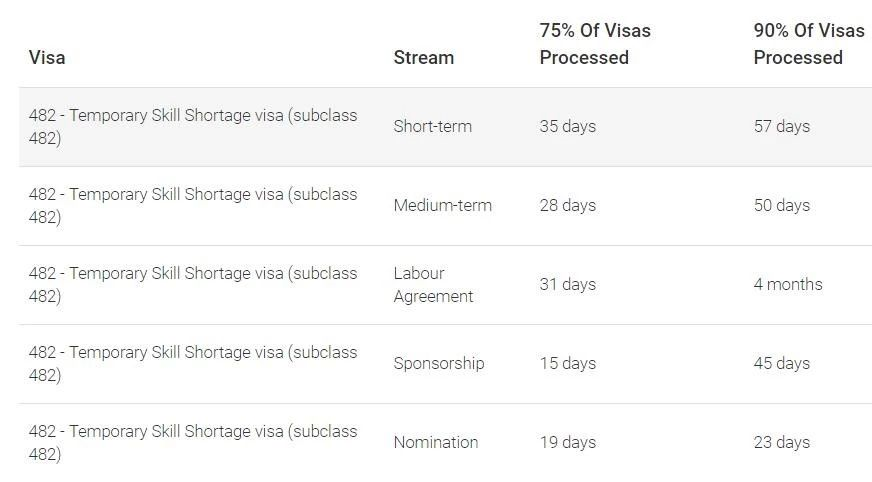Click the 45 days value
This screenshot has height=482, width=872.
781,364
